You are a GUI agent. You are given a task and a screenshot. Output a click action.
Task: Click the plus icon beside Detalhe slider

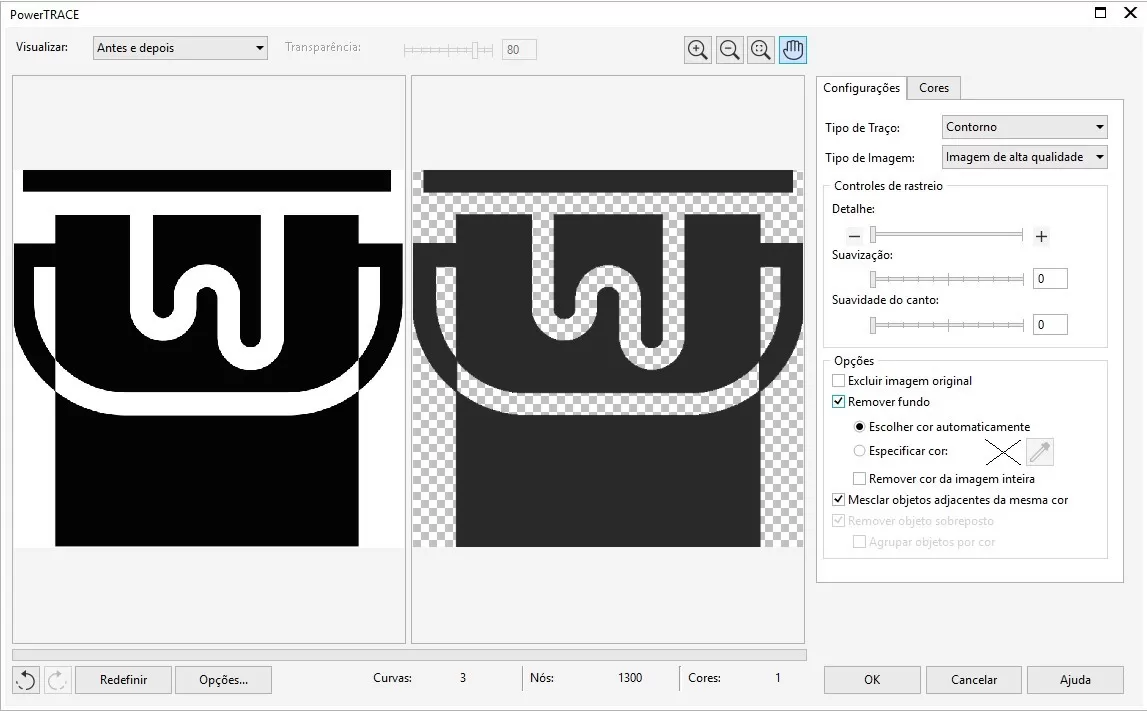tap(1041, 237)
